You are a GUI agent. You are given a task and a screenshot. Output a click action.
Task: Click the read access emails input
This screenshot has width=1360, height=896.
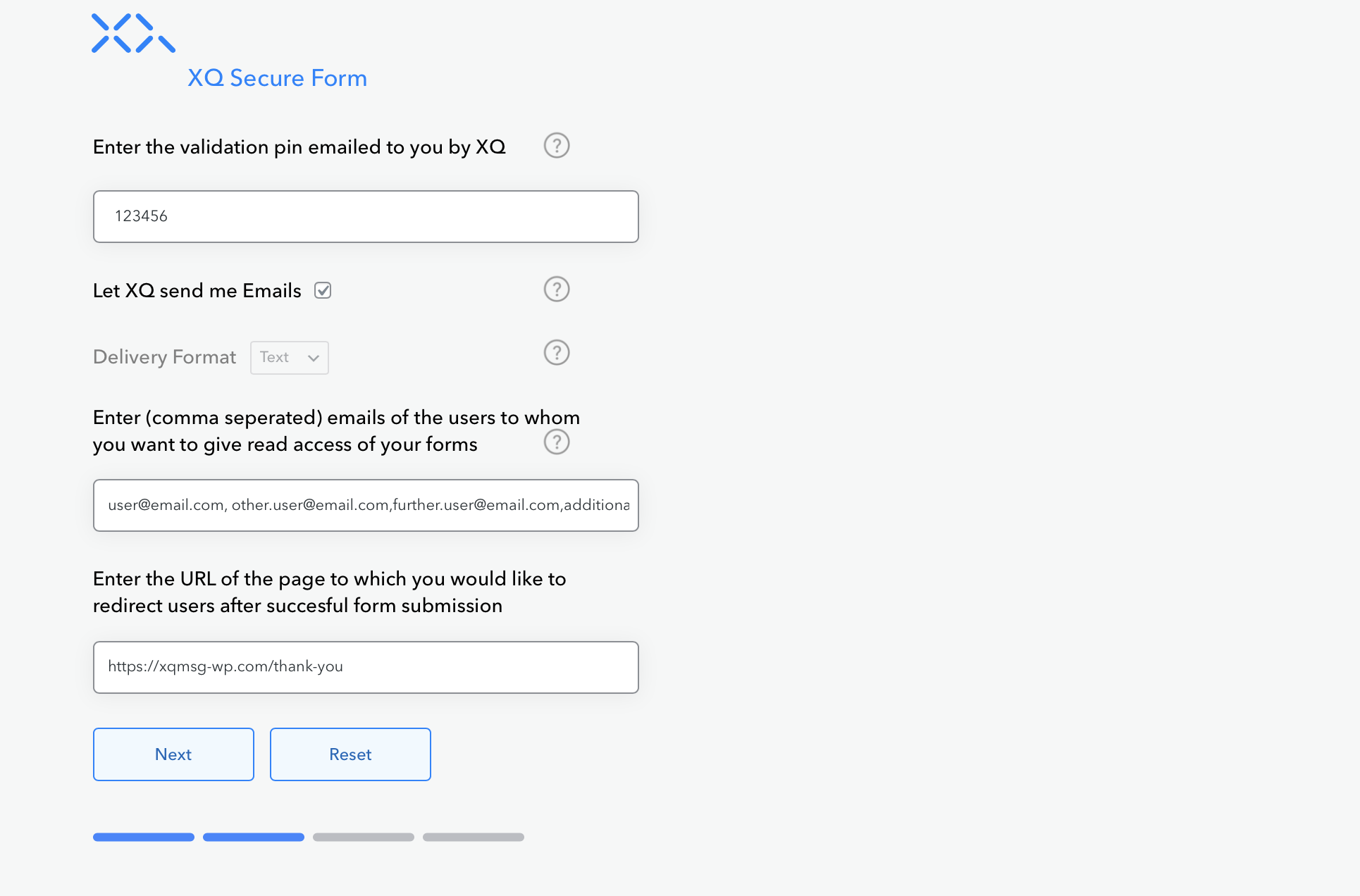click(x=366, y=505)
